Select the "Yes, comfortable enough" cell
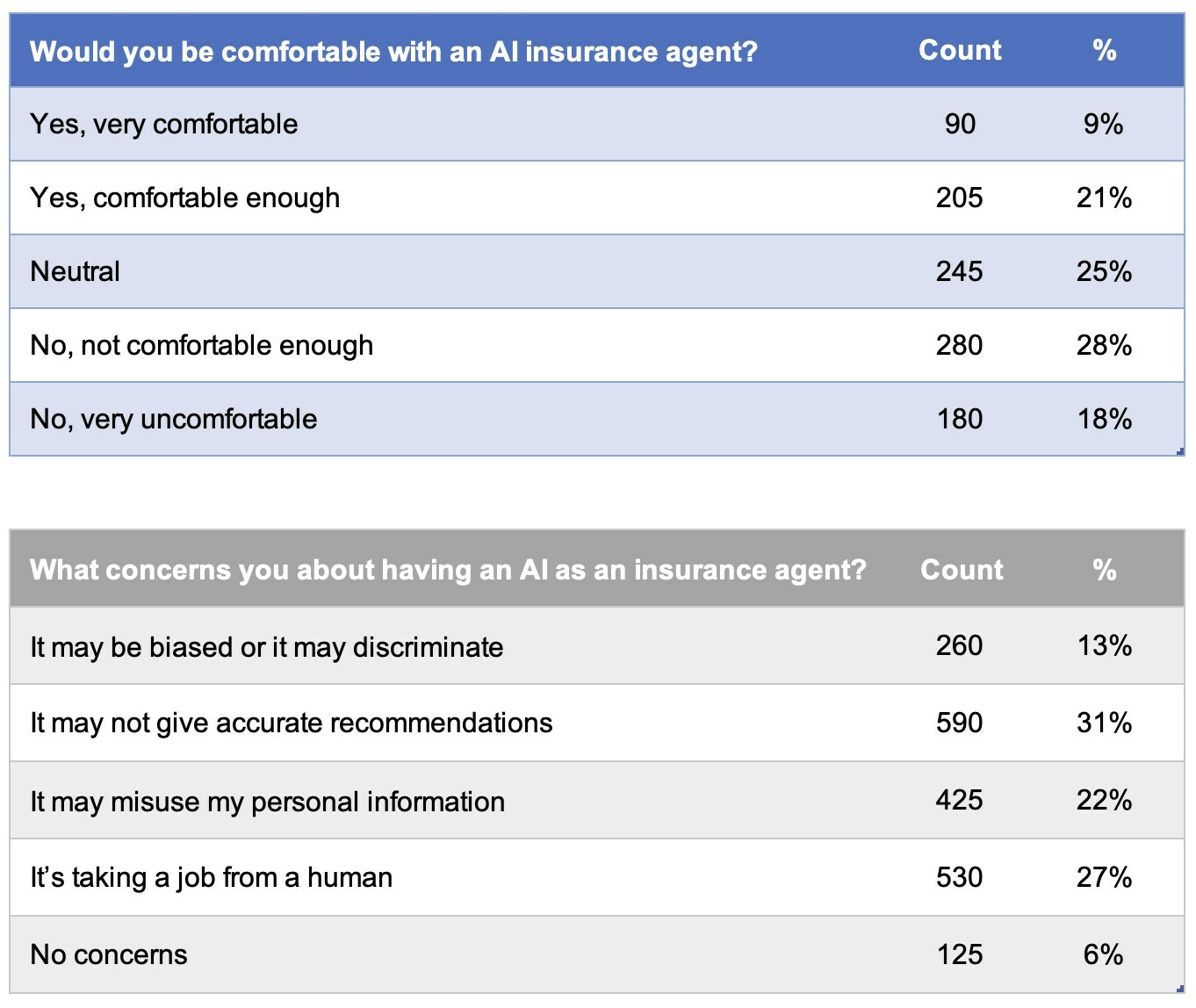This screenshot has width=1196, height=1008. click(x=185, y=198)
